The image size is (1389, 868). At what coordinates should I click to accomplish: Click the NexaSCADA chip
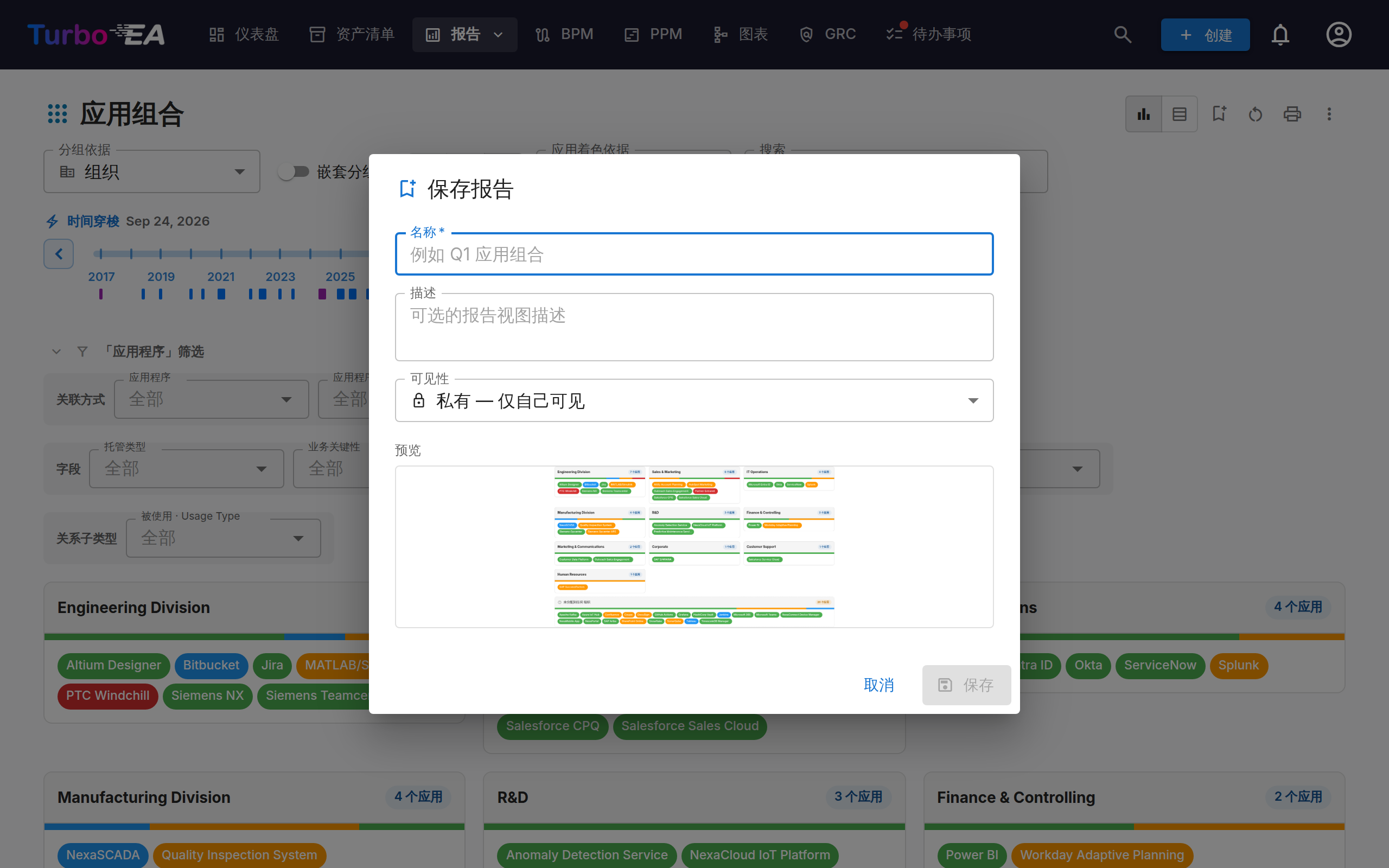(x=103, y=856)
